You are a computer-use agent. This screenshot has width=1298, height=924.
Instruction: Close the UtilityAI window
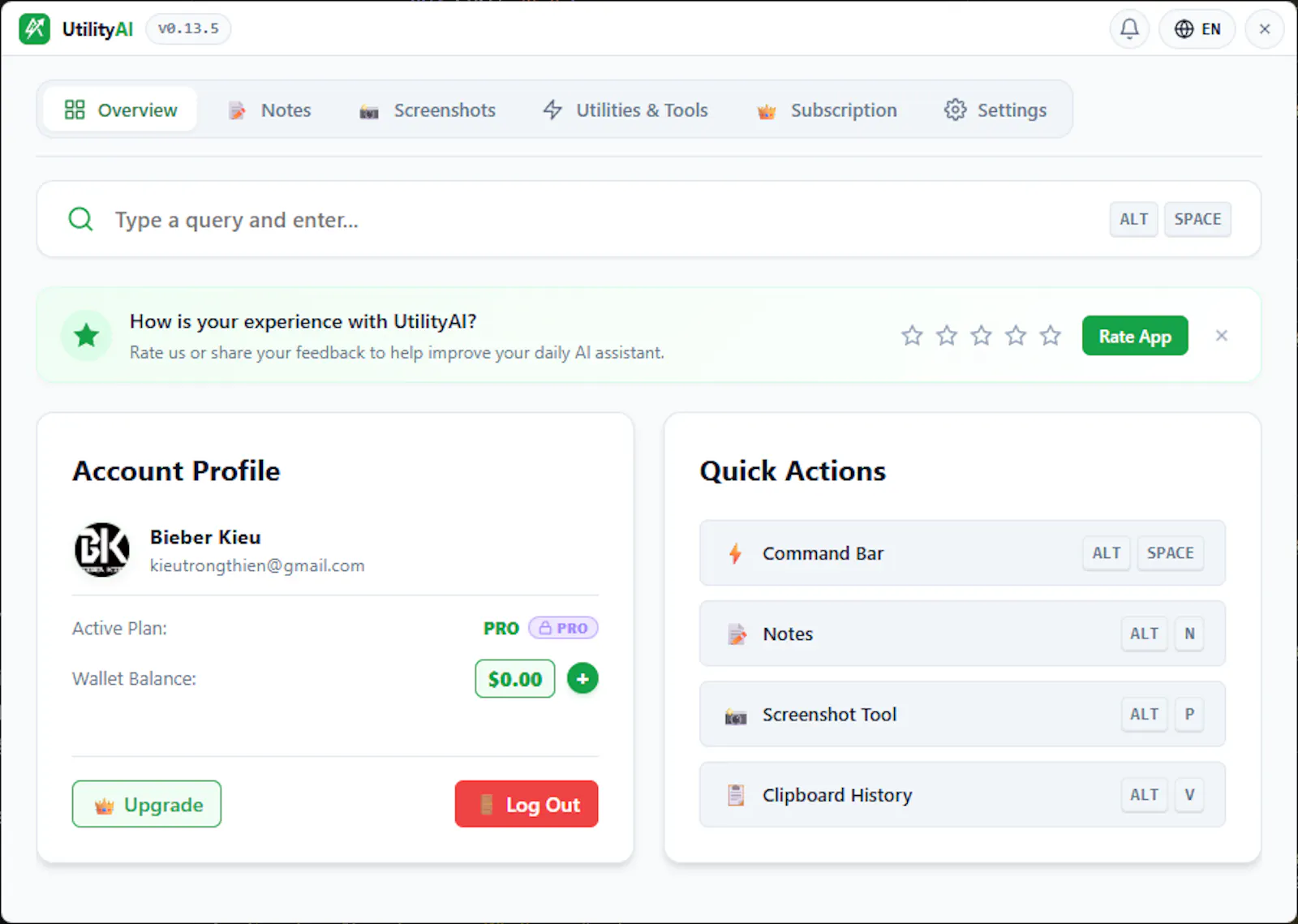(1265, 29)
